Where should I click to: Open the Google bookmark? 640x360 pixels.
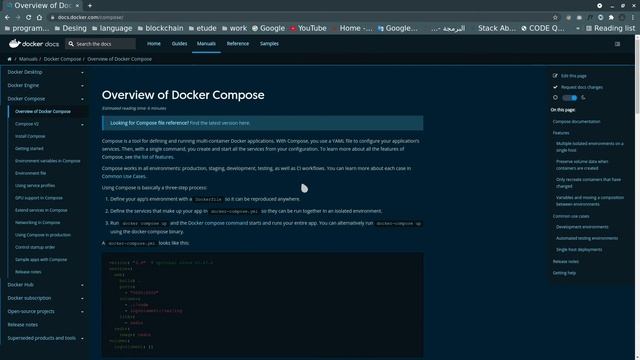tap(268, 28)
